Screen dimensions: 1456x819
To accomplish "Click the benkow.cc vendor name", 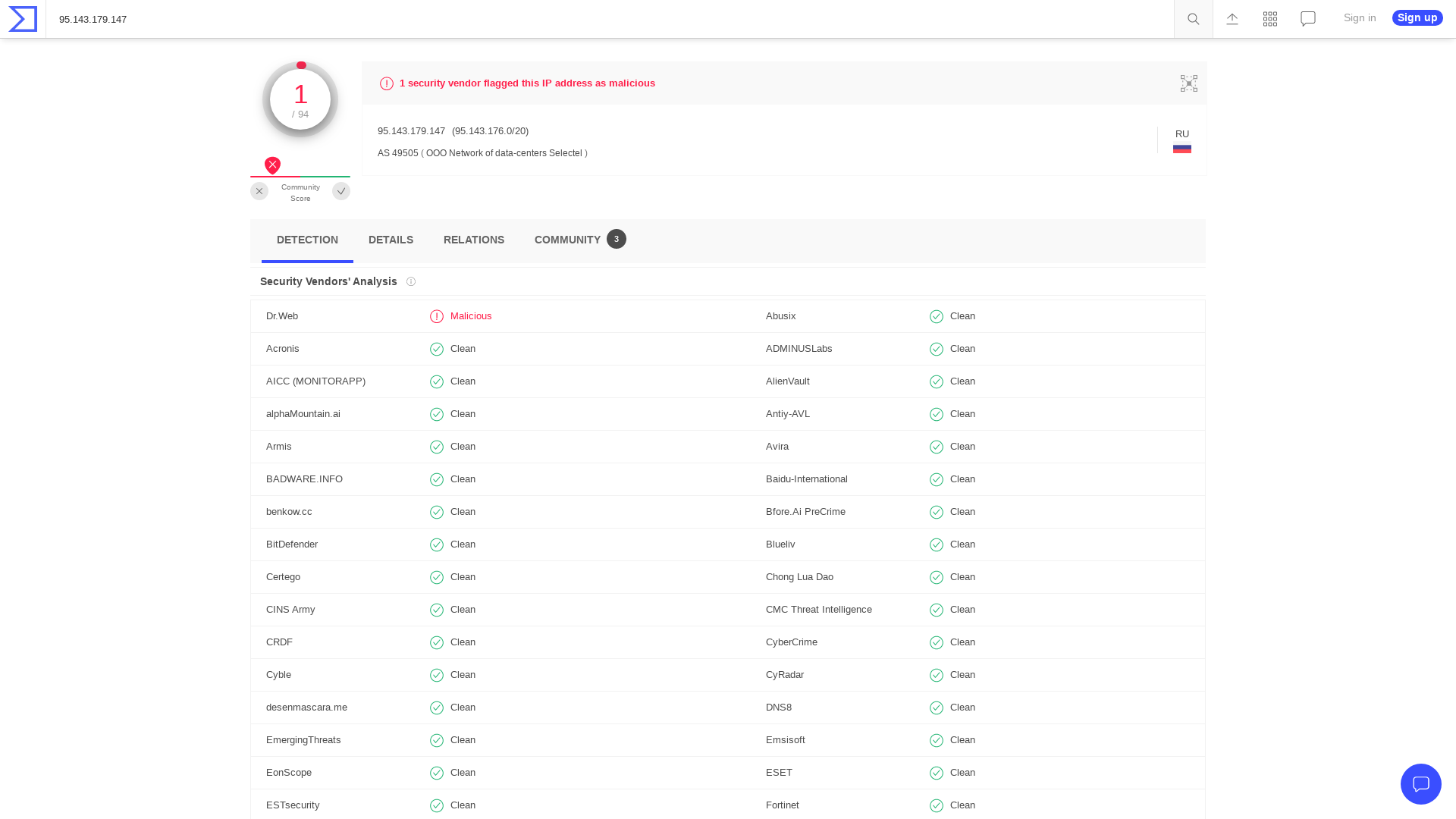I will click(x=289, y=512).
